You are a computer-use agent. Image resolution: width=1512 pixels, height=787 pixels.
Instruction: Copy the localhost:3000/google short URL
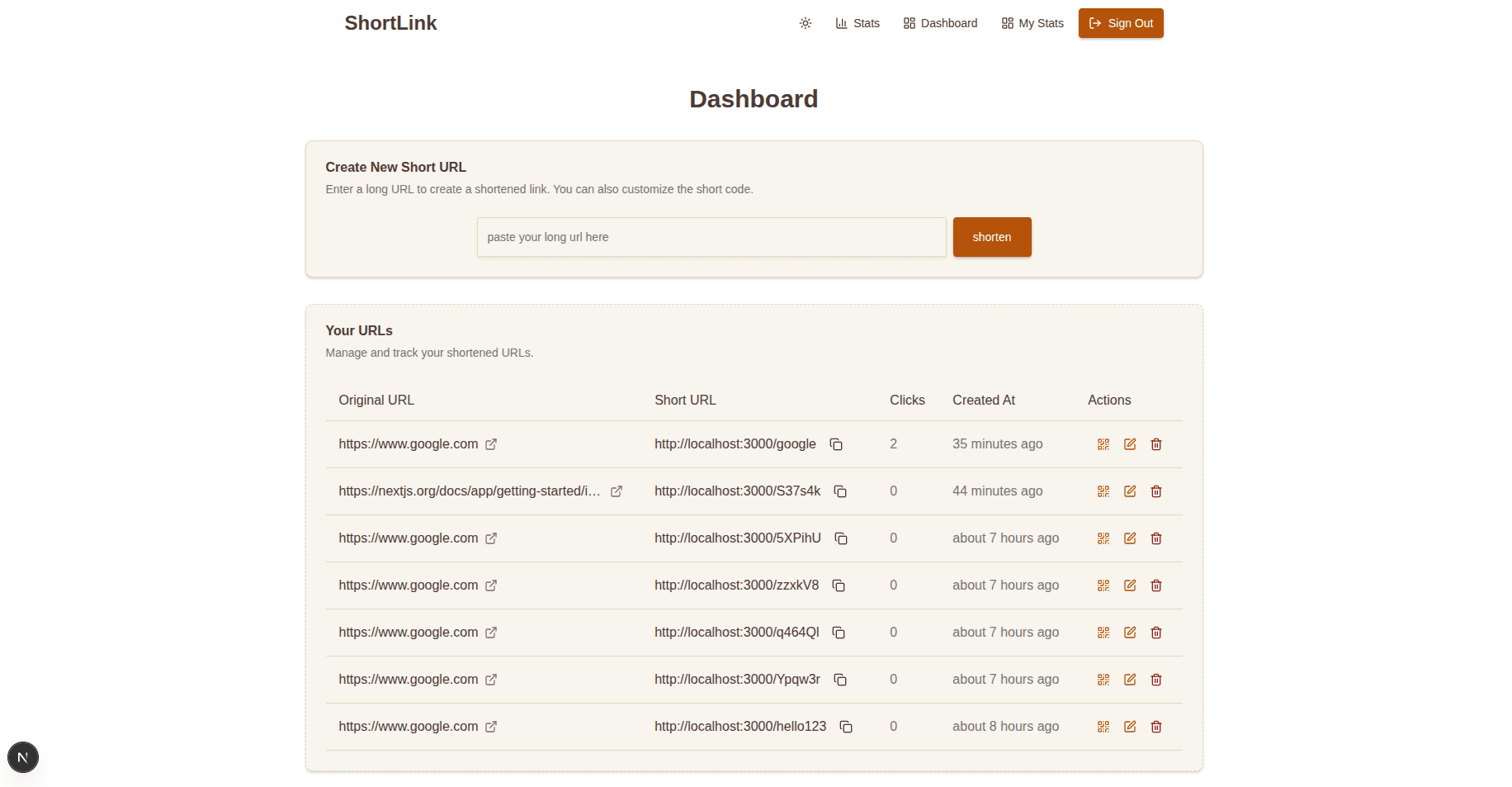click(836, 444)
